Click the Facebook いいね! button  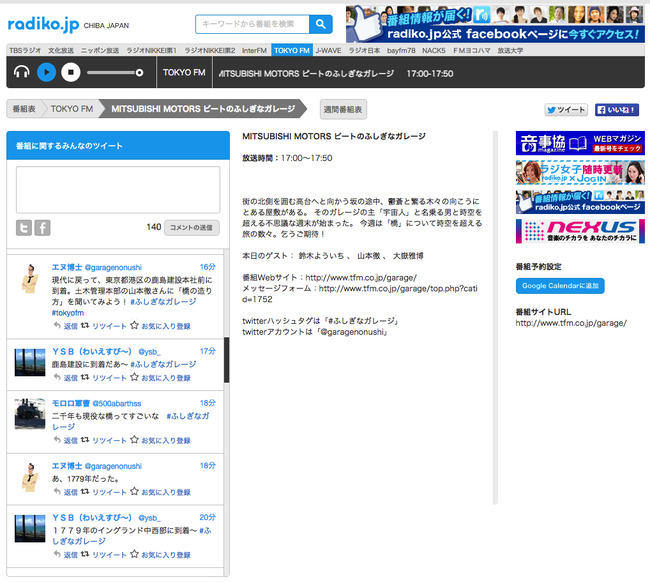coord(616,109)
